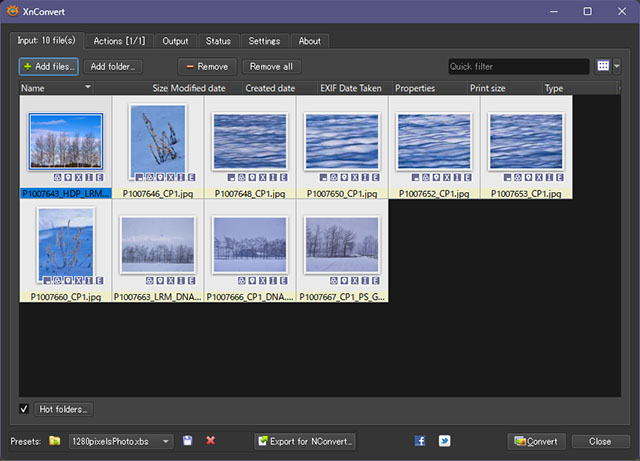
Task: Go to the Settings tab
Action: pos(264,41)
